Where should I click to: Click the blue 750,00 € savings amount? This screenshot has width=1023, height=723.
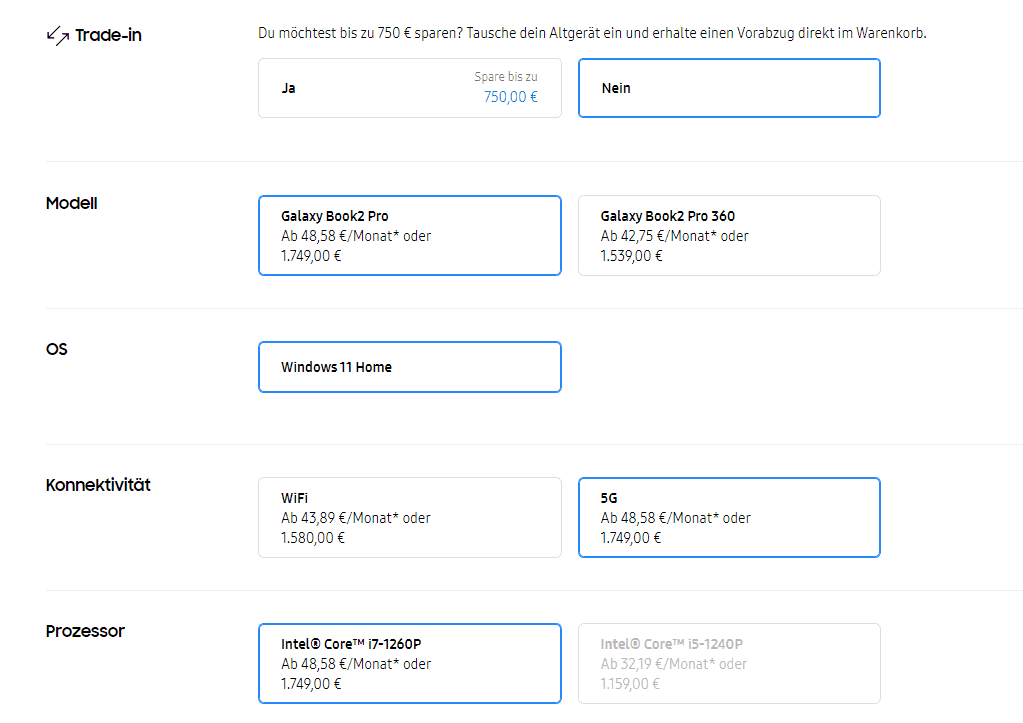(510, 97)
